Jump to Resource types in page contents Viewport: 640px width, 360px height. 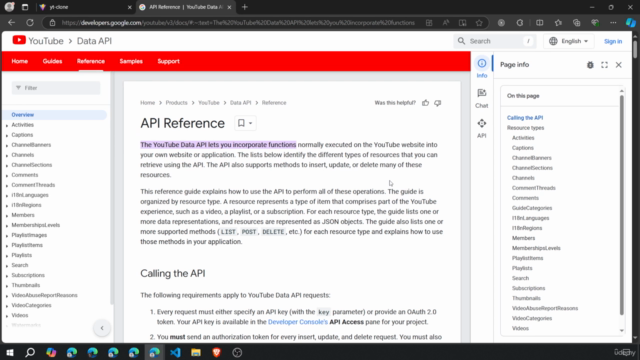tap(525, 128)
